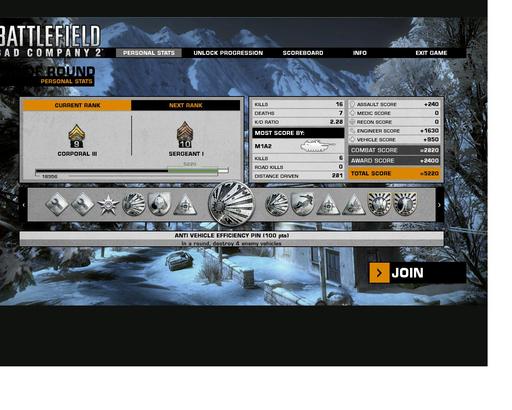
Task: Click the orange 'TOTAL SCORE' row
Action: pyautogui.click(x=394, y=173)
